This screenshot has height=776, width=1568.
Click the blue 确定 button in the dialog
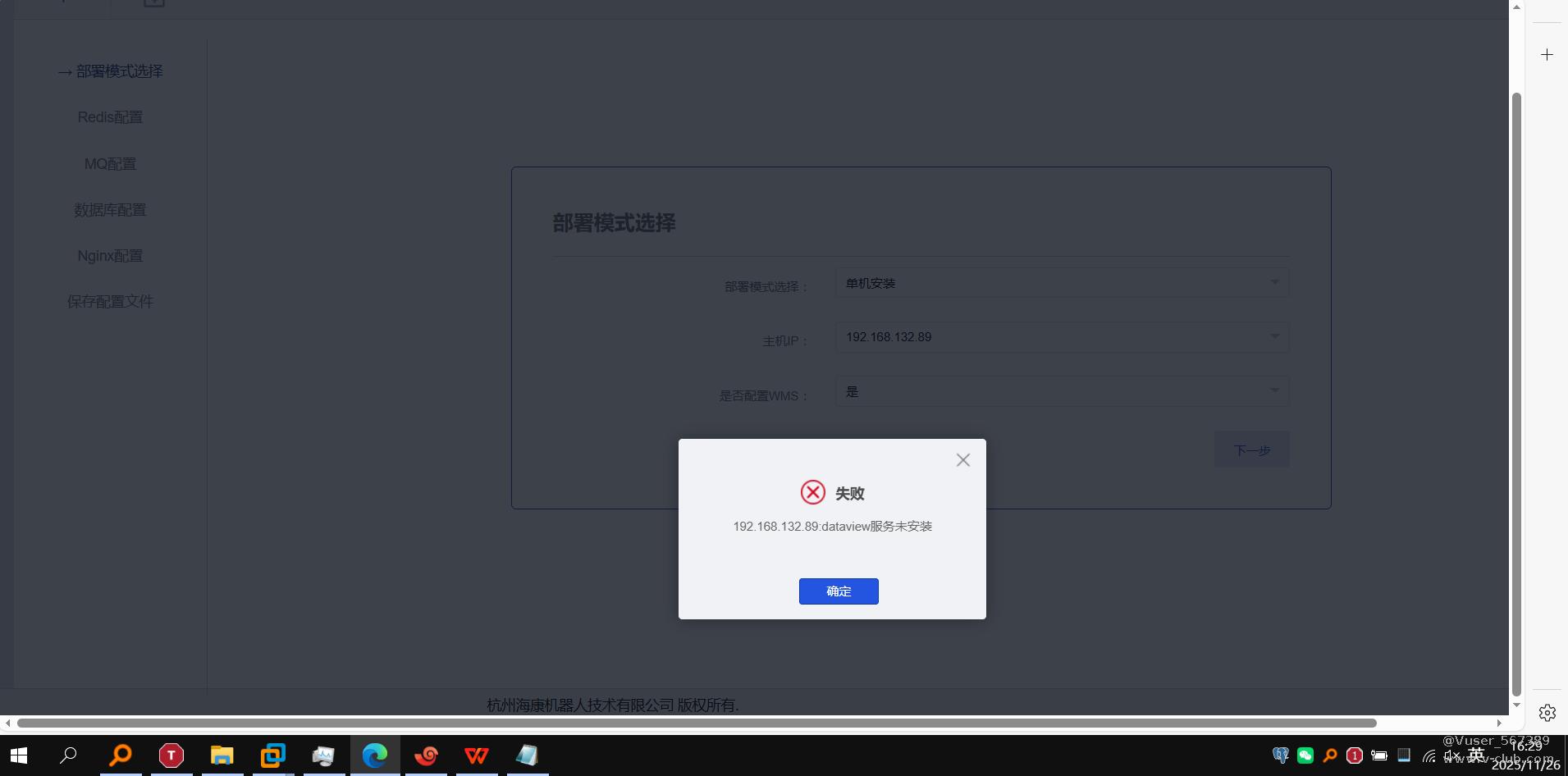click(839, 591)
